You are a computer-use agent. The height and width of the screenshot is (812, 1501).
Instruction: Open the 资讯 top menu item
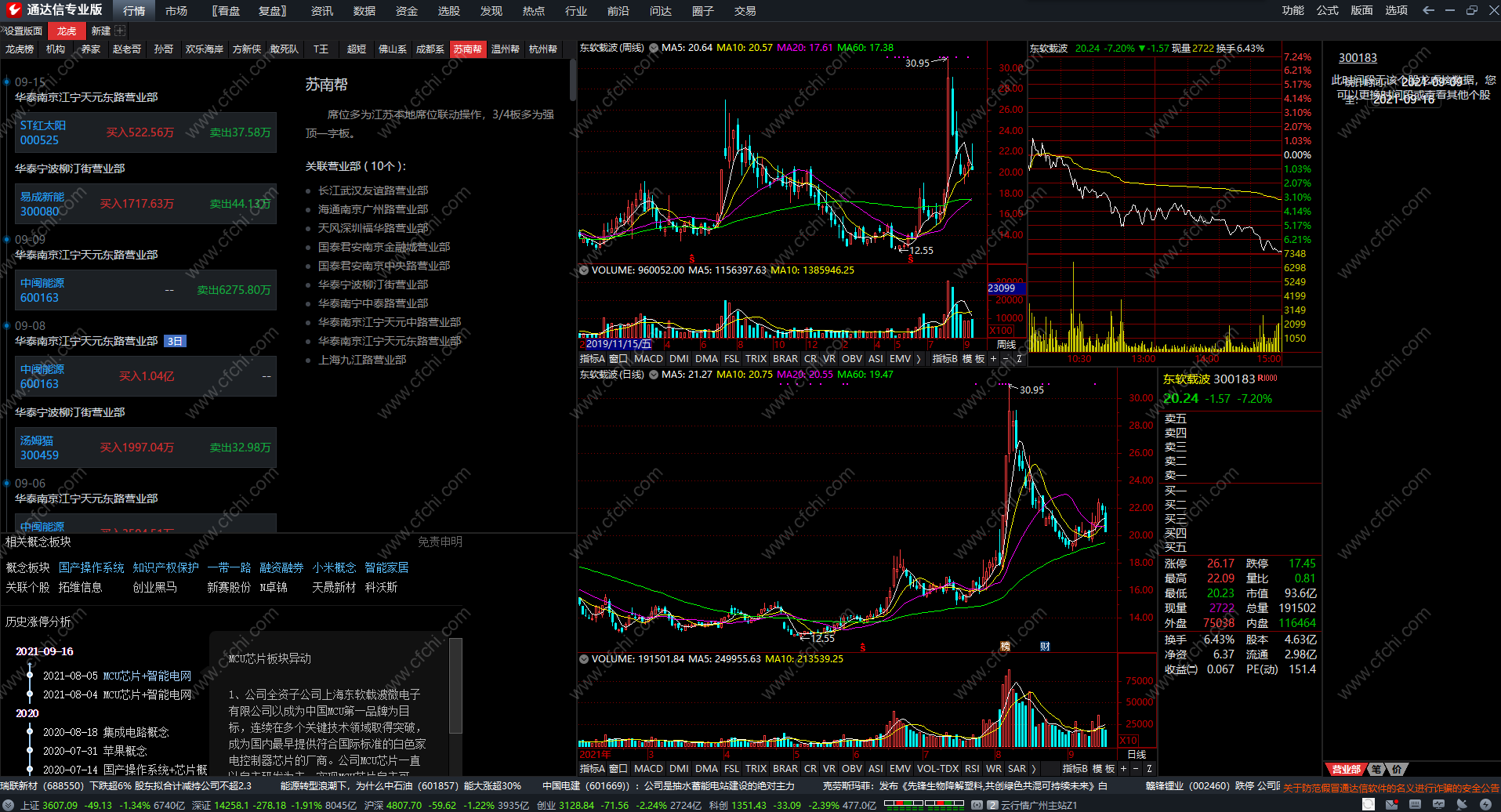[x=322, y=11]
